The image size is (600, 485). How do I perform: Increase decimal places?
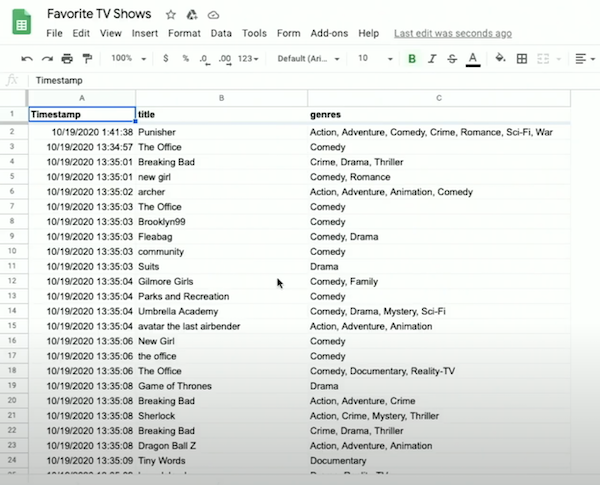[225, 59]
